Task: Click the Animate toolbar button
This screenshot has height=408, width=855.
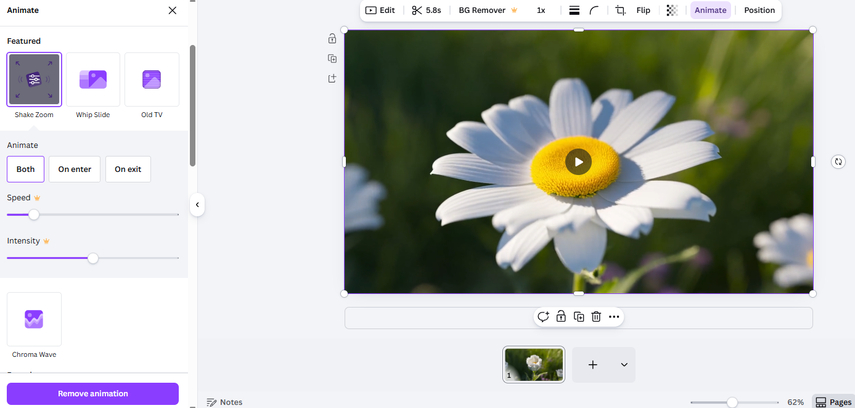Action: 711,10
